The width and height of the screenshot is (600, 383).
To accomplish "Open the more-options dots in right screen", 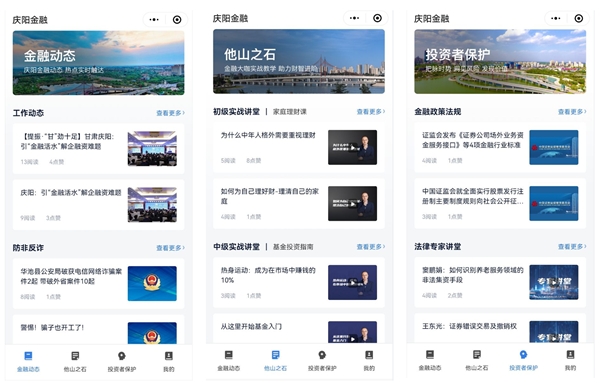I will pos(556,18).
